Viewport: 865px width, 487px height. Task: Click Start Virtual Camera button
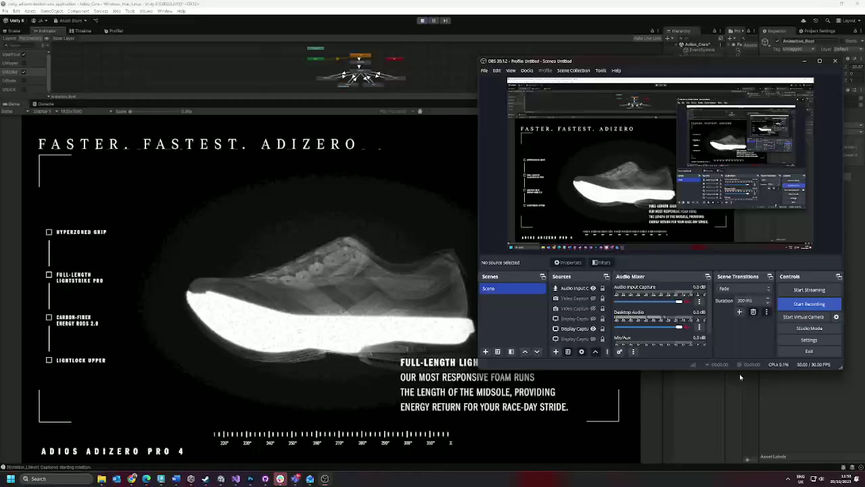[x=803, y=317]
